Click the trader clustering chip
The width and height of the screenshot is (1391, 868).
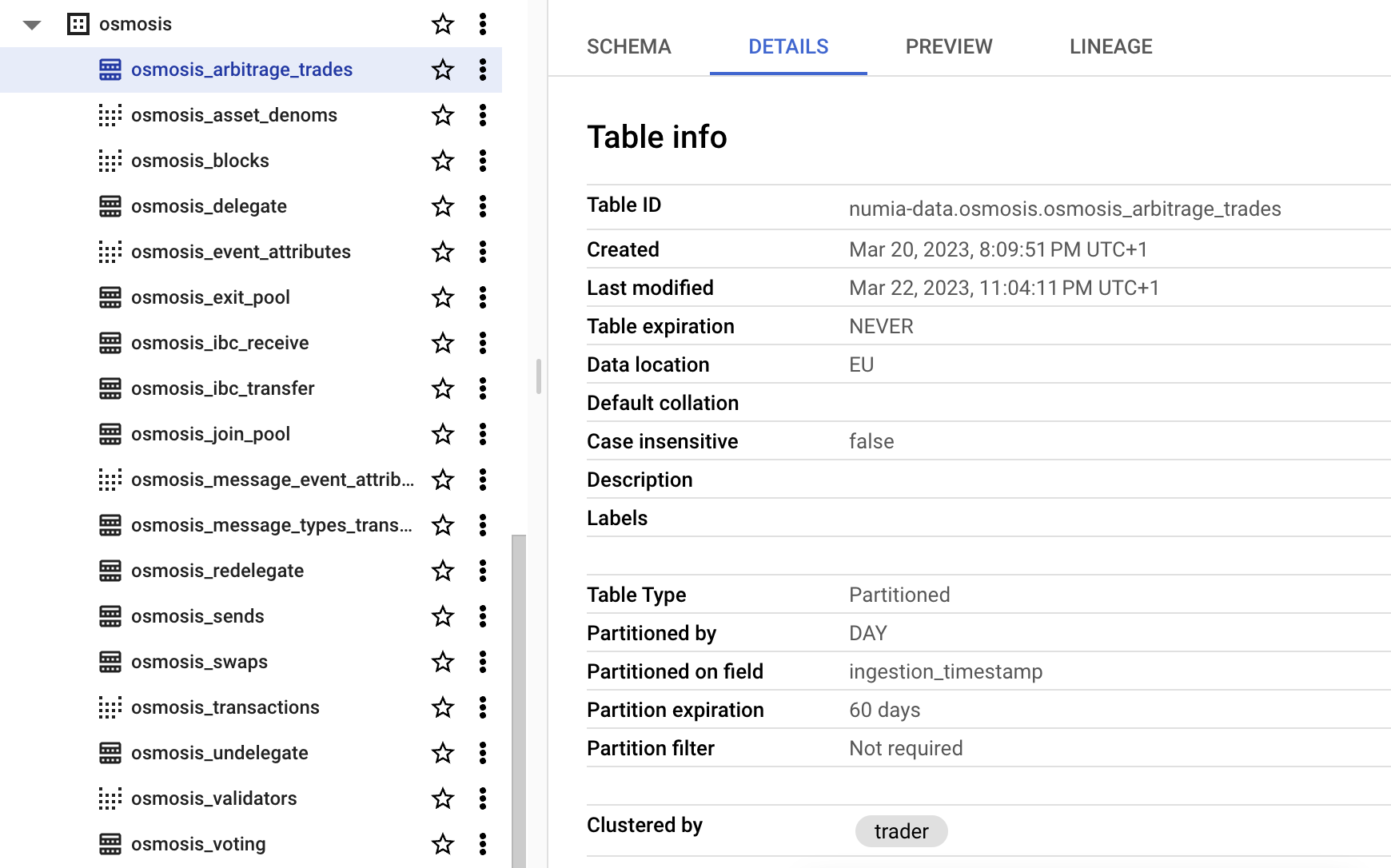pyautogui.click(x=901, y=831)
